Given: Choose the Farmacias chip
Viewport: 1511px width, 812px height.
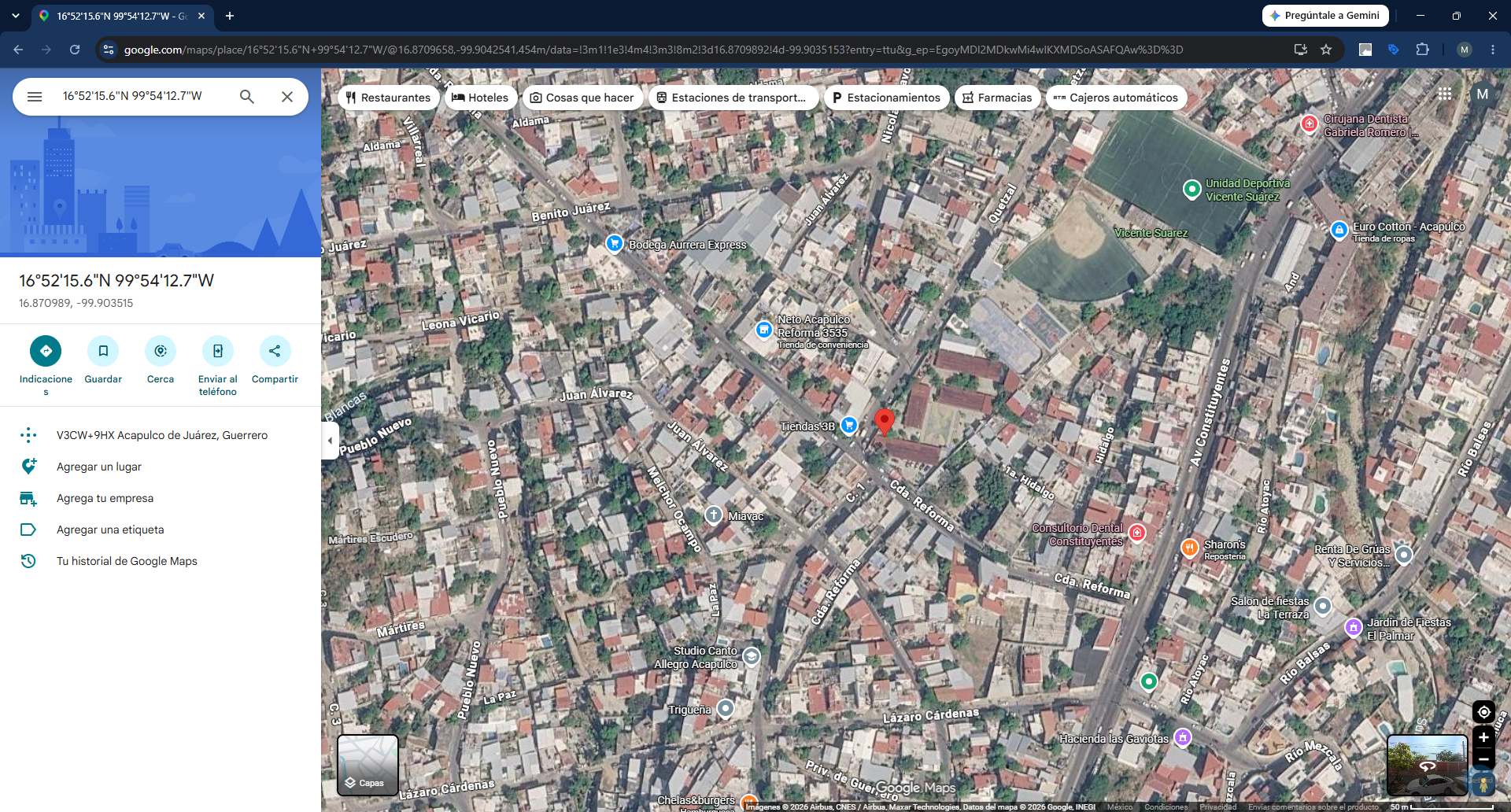Looking at the screenshot, I should click(998, 98).
